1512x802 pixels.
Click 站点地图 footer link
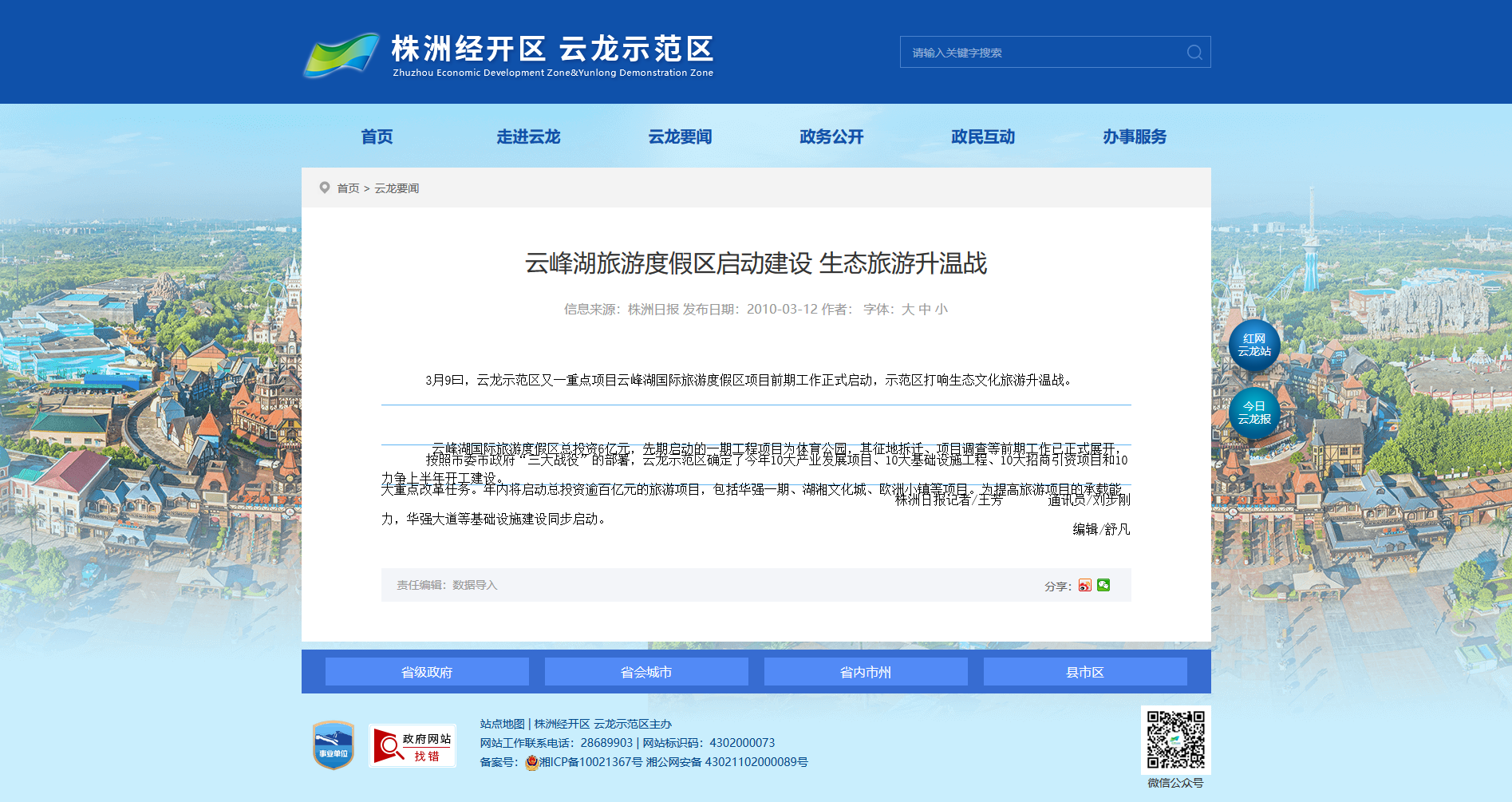coord(502,724)
